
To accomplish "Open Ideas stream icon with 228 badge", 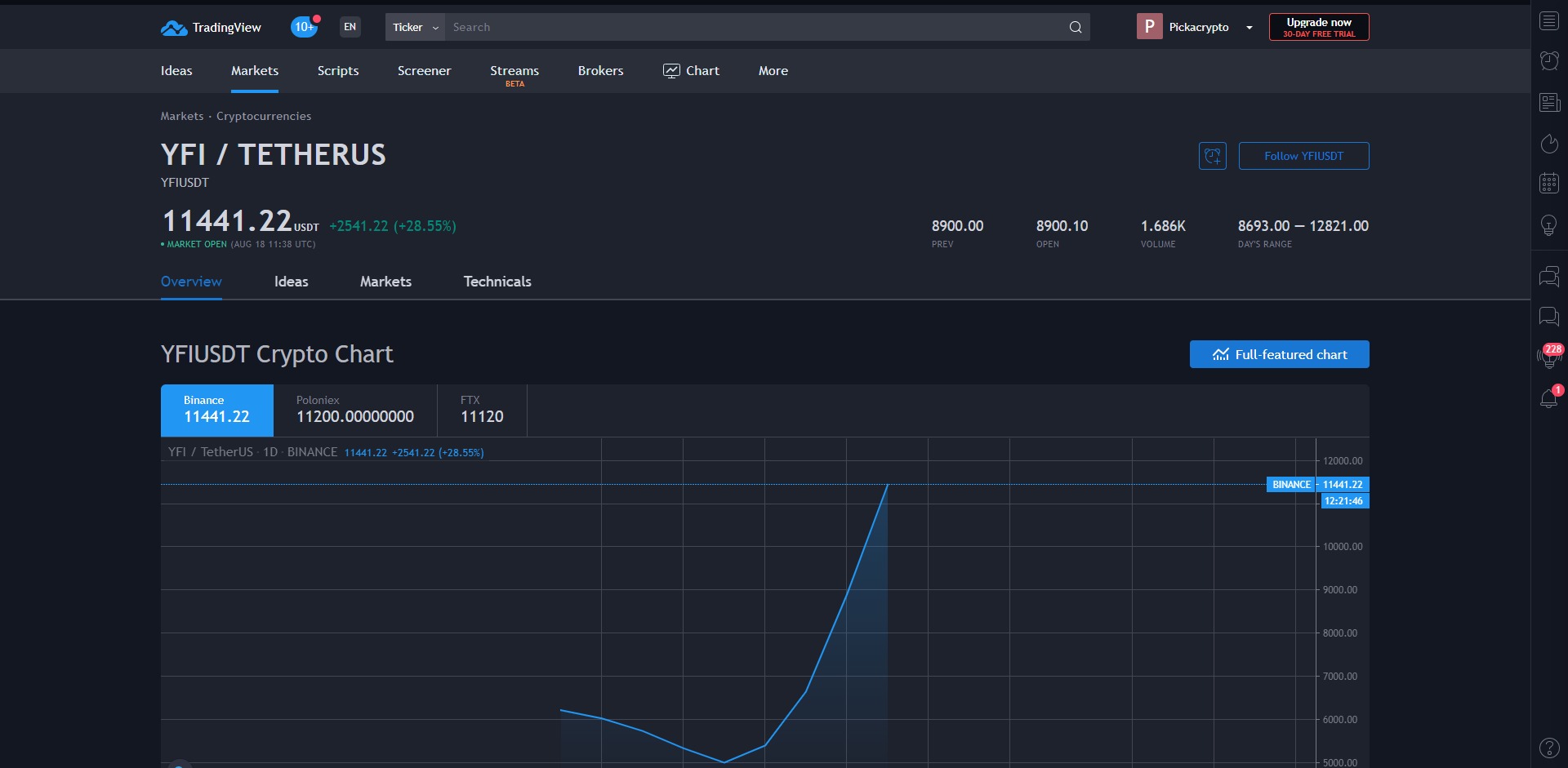I will point(1549,356).
